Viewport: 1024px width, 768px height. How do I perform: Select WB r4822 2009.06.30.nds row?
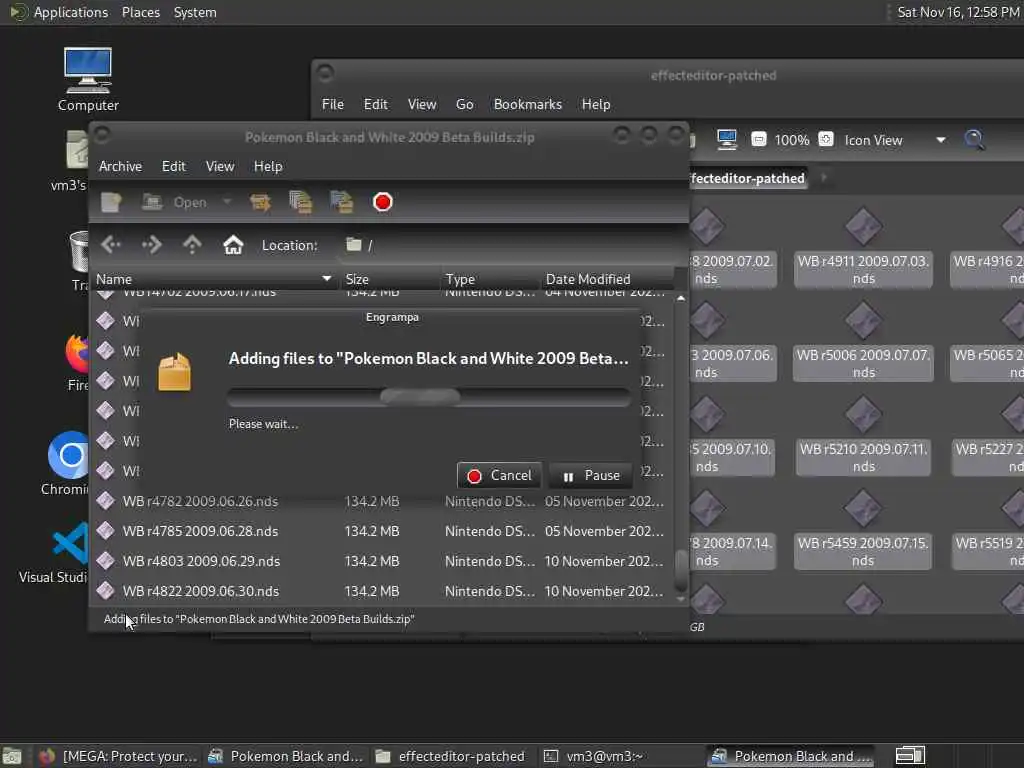[382, 592]
